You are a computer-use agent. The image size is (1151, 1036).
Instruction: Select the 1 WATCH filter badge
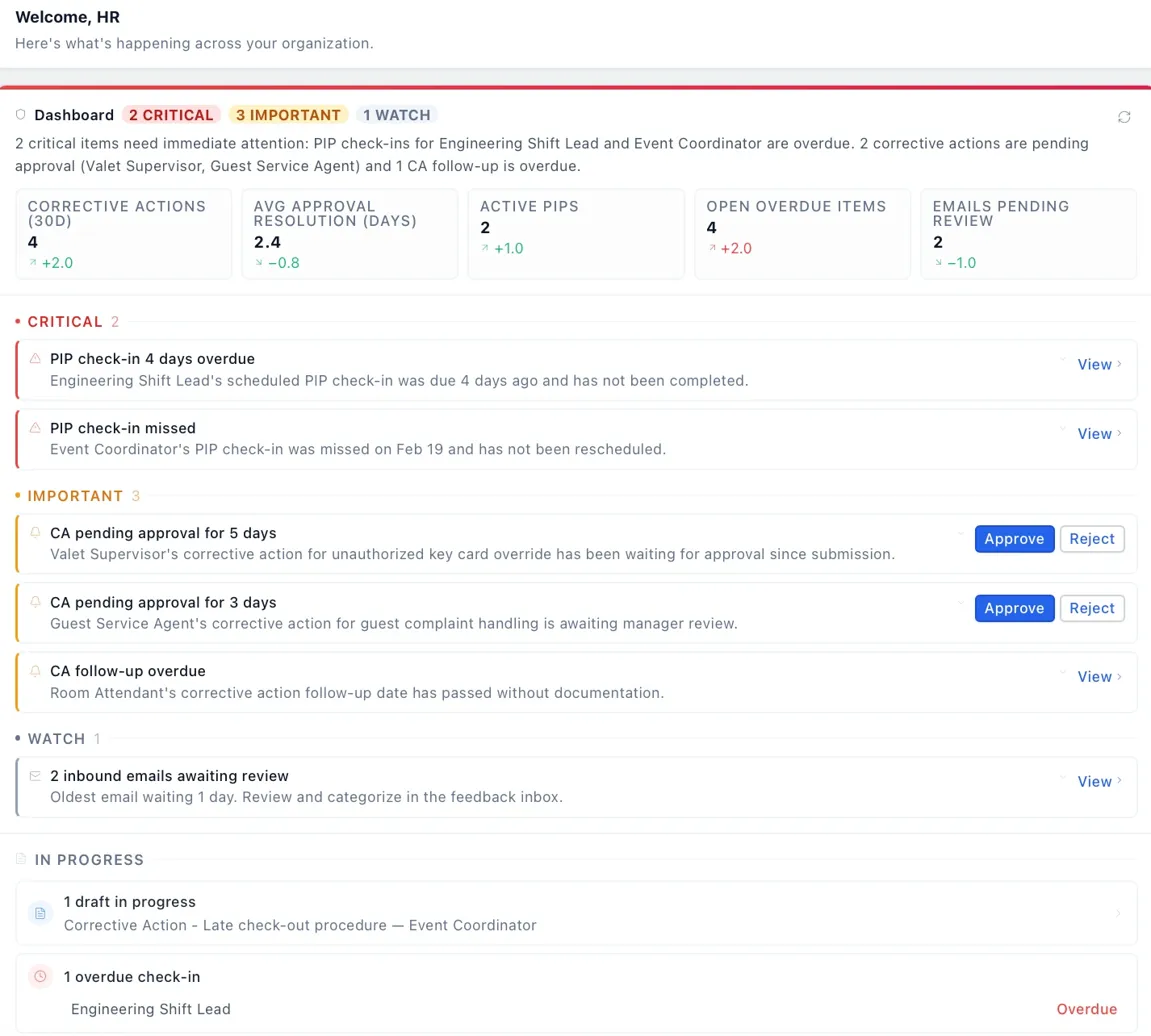[396, 115]
